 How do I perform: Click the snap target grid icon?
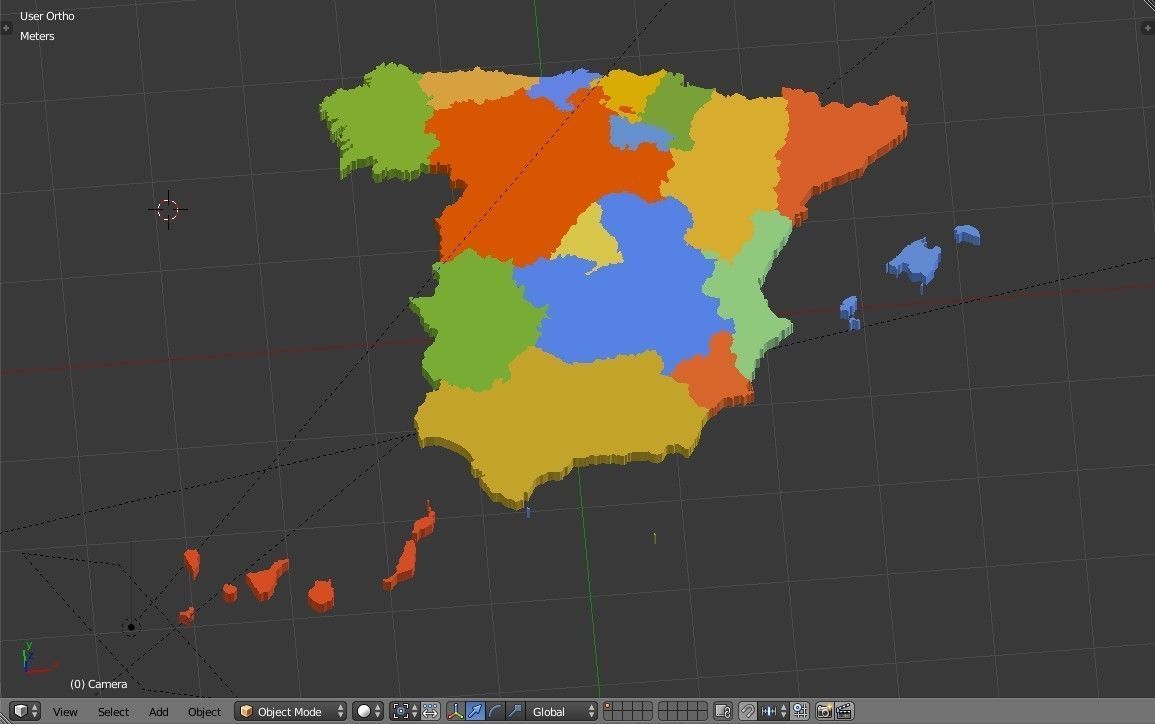(799, 711)
